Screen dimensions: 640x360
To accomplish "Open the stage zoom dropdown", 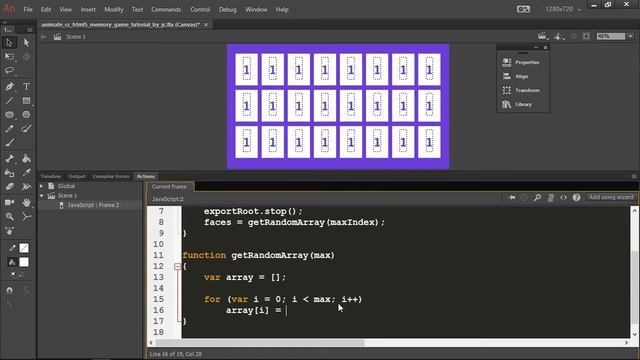I will click(x=631, y=36).
